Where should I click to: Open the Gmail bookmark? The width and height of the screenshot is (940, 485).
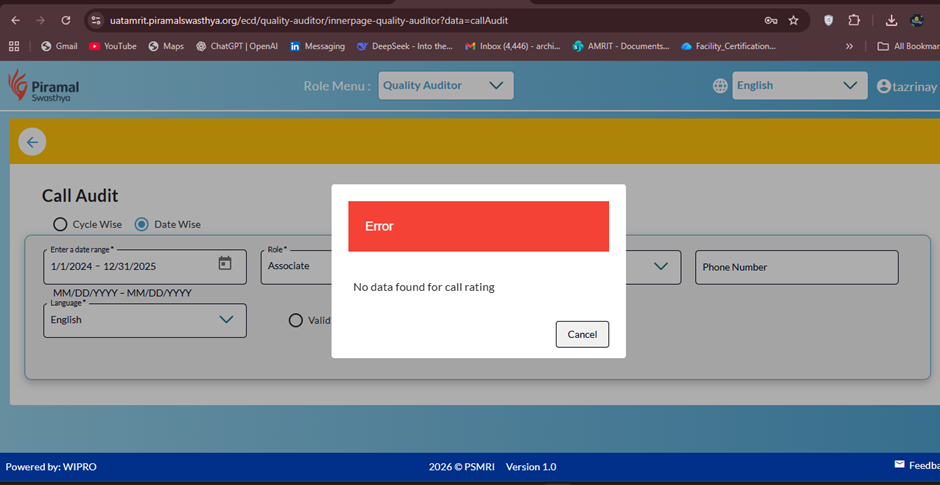pyautogui.click(x=59, y=46)
